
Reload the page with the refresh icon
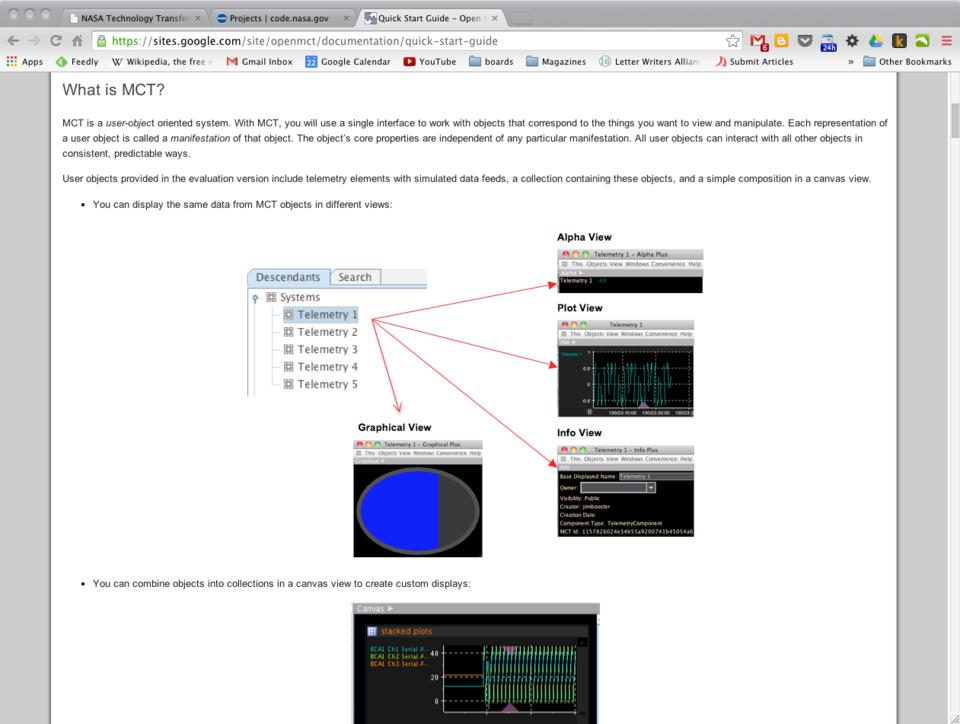tap(56, 41)
